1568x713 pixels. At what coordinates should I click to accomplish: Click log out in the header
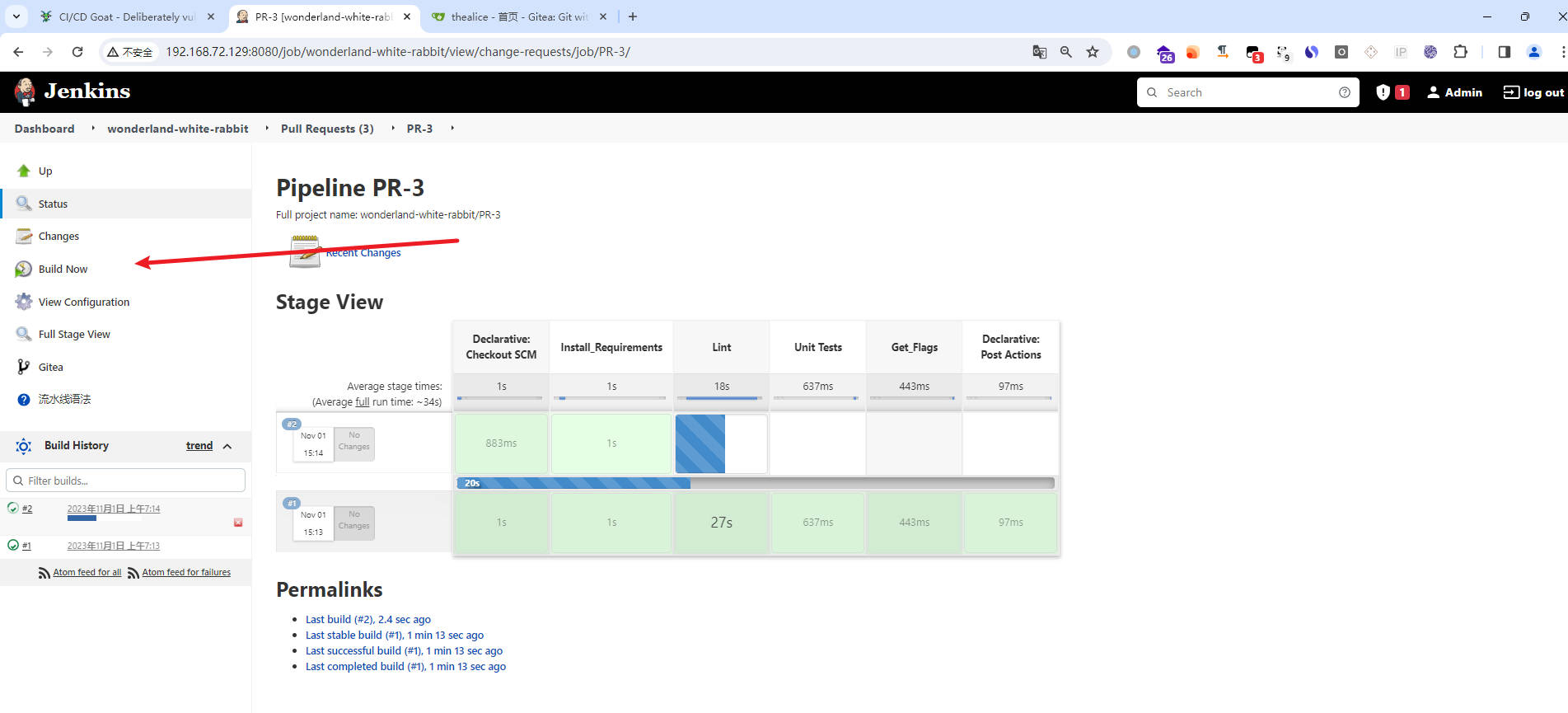(1533, 92)
